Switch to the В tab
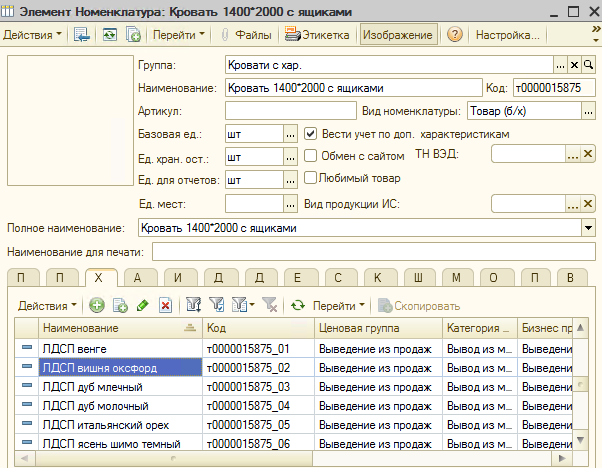 point(571,278)
